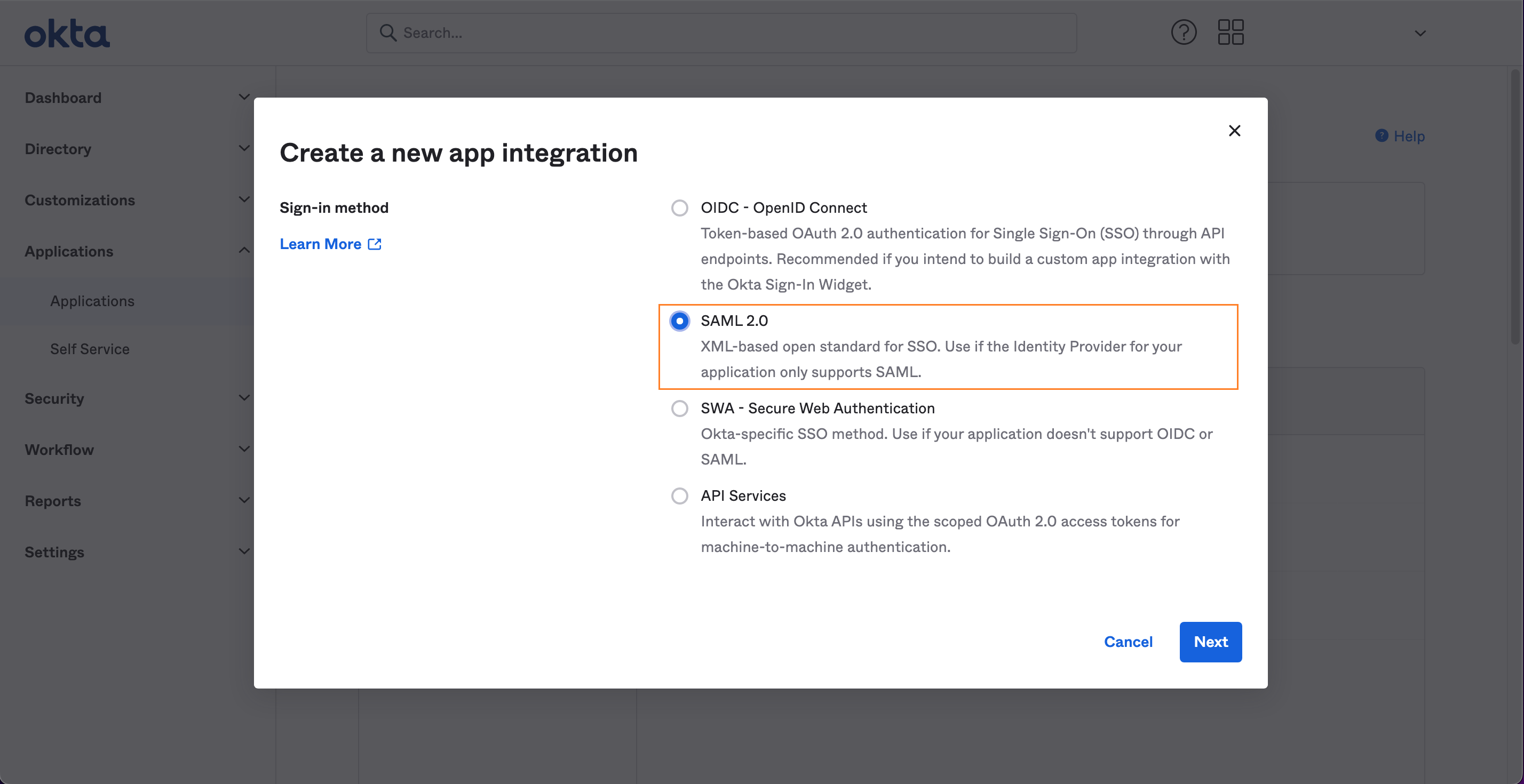The height and width of the screenshot is (784, 1524).
Task: Click the 'Sign-in method' heading
Action: (x=334, y=207)
